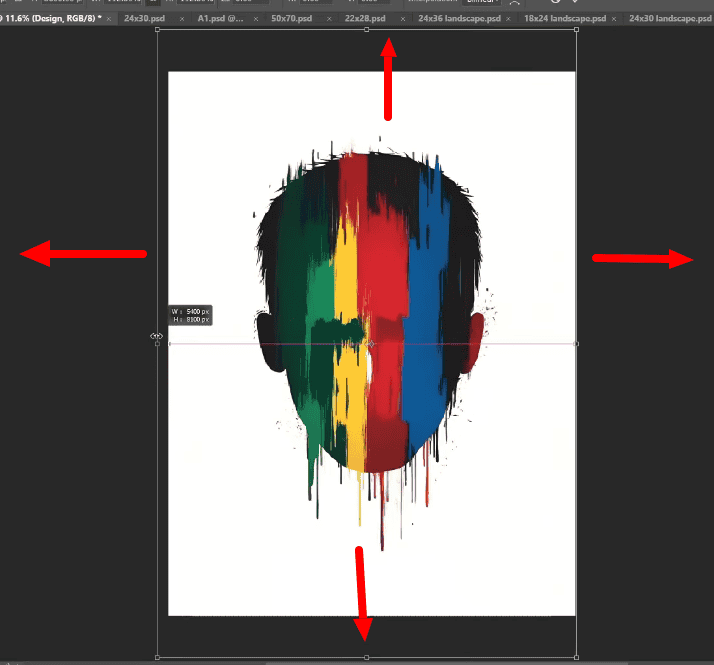The image size is (714, 665).
Task: Click the top-right transform corner handle
Action: coord(577,30)
